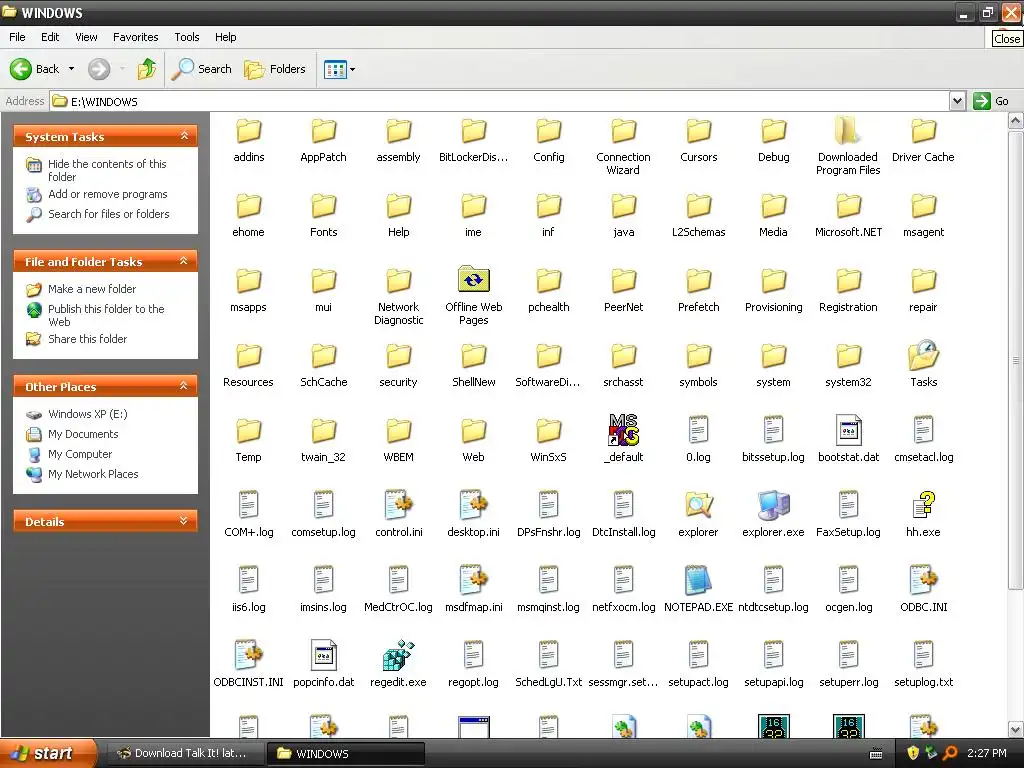Open the Views dropdown button
This screenshot has height=768, width=1024.
point(340,69)
